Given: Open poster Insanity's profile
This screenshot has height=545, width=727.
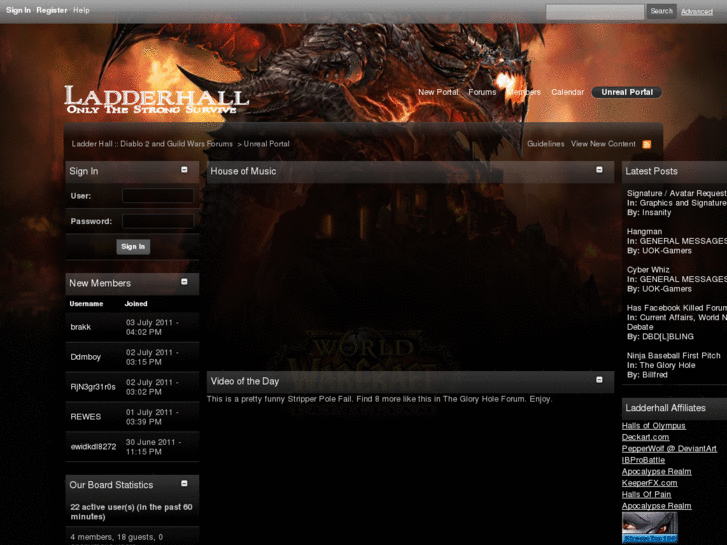Looking at the screenshot, I should pos(657,212).
